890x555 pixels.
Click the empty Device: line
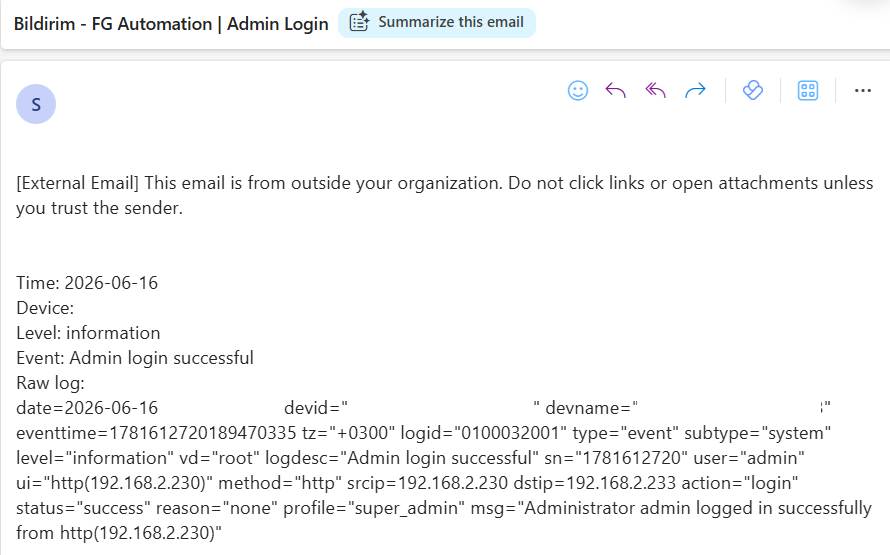click(45, 308)
